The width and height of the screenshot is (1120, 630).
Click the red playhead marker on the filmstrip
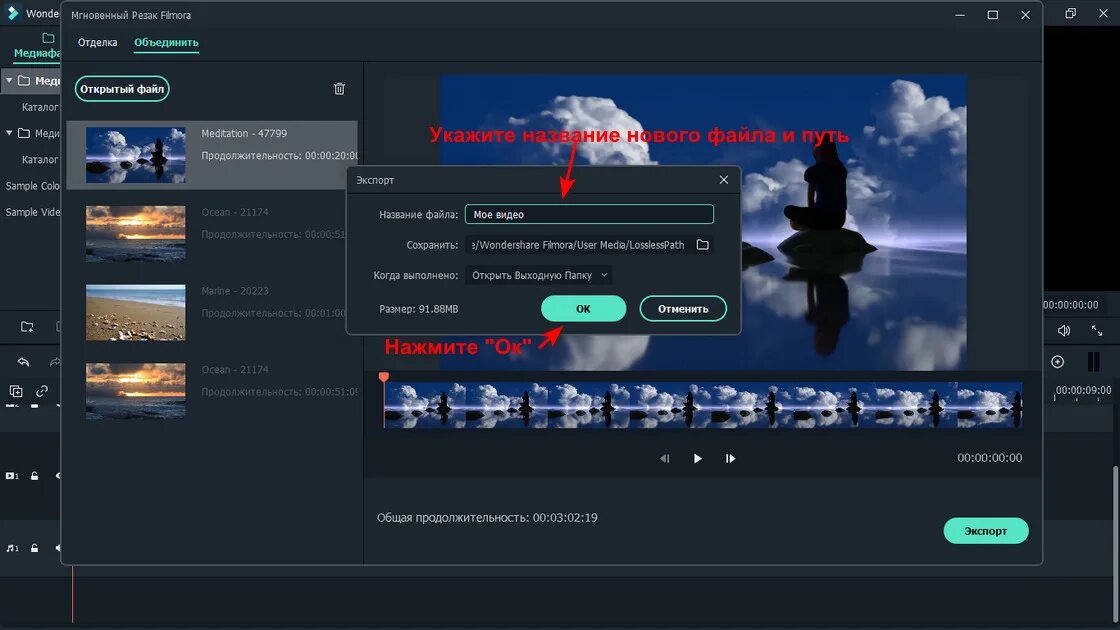(x=384, y=377)
